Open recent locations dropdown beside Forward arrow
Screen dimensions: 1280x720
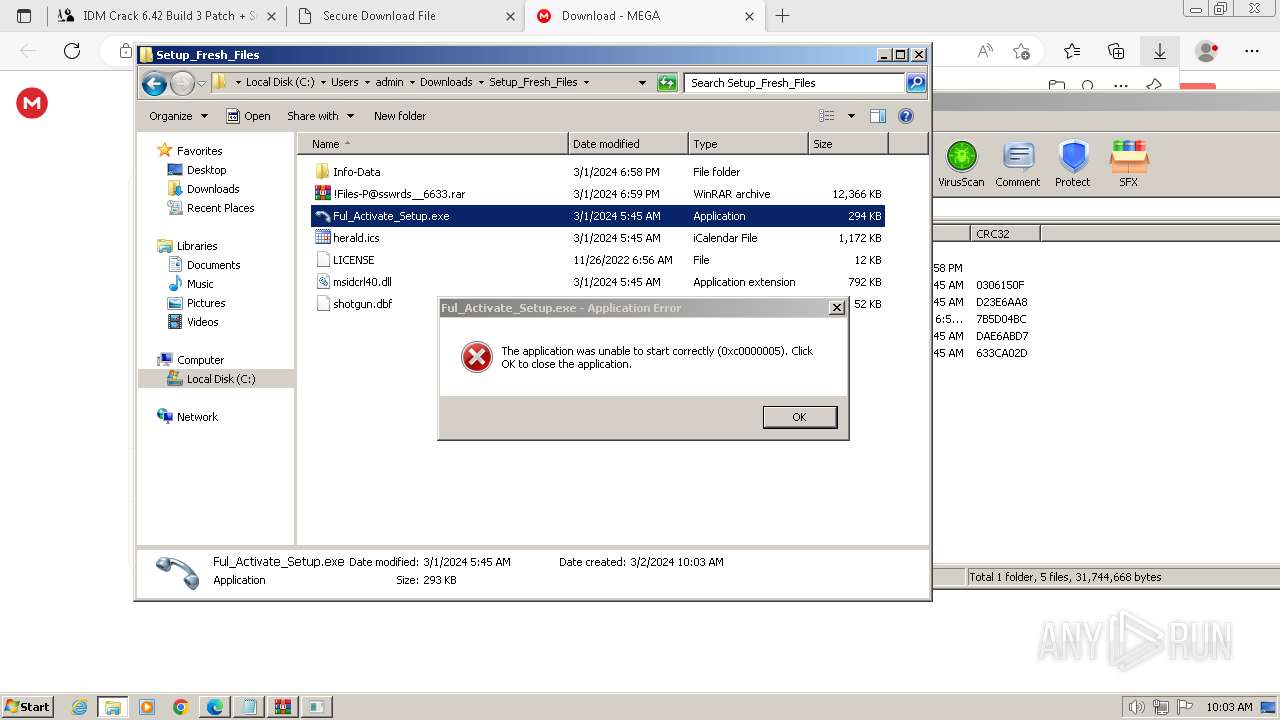coord(201,83)
